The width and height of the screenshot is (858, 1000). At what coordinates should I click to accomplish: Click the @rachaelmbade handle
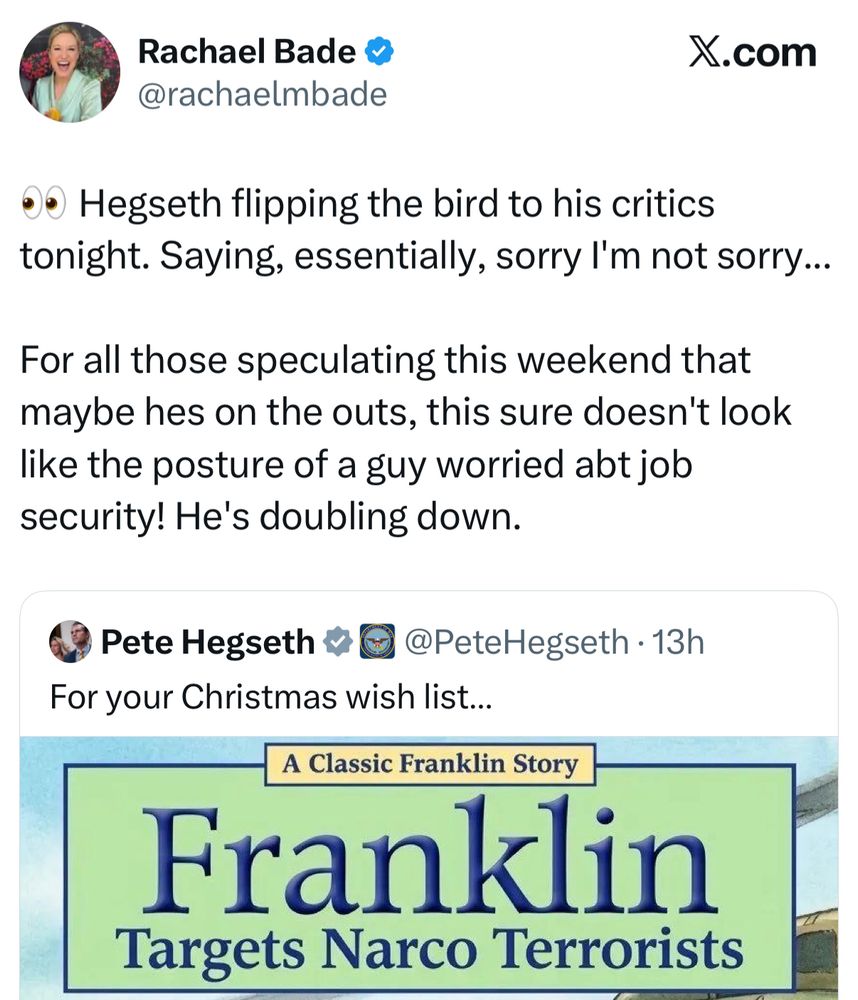tap(260, 94)
